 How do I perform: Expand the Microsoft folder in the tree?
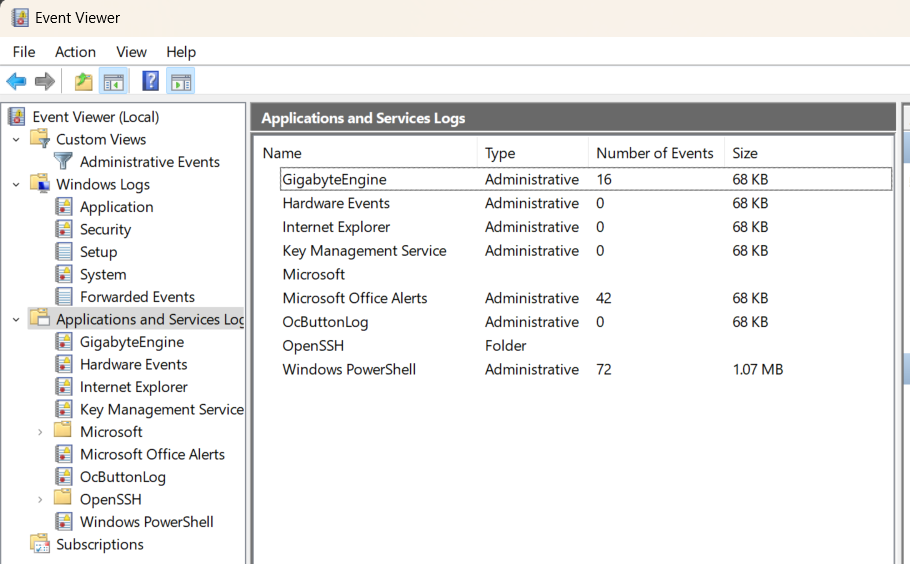[40, 432]
